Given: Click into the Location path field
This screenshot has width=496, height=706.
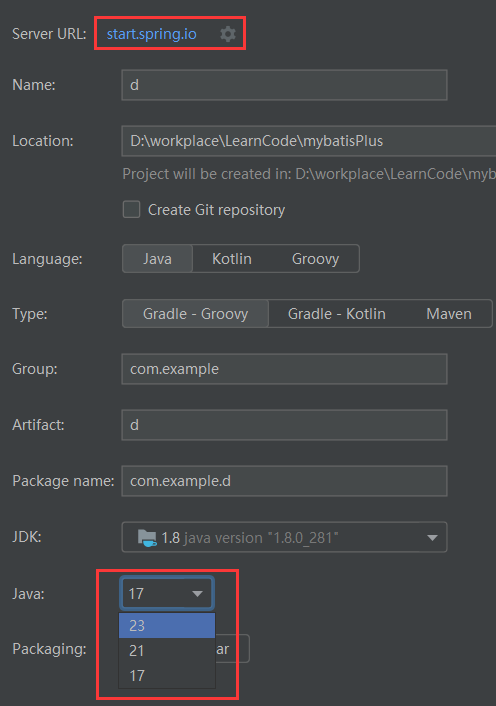Looking at the screenshot, I should [309, 141].
